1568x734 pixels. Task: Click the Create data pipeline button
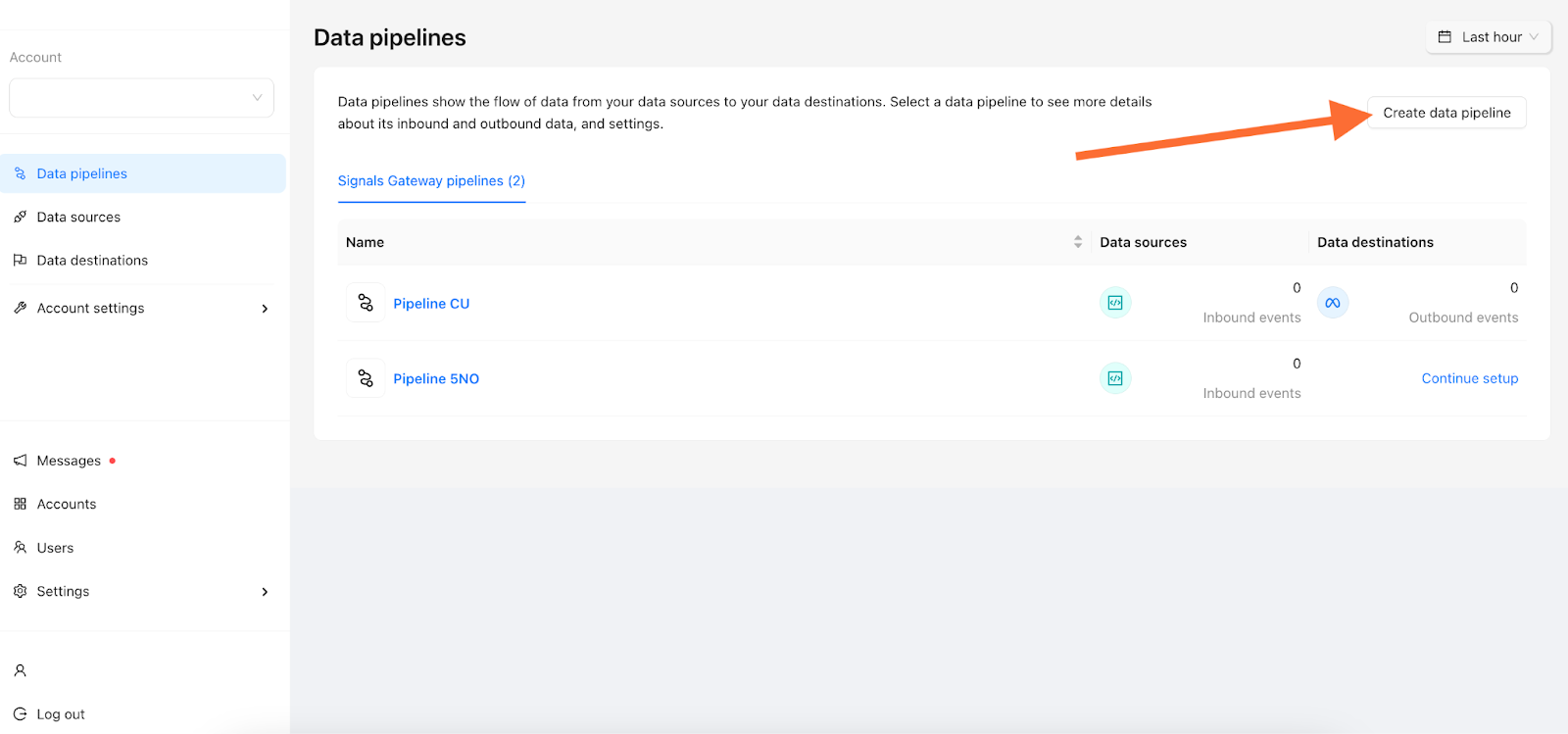pos(1446,113)
